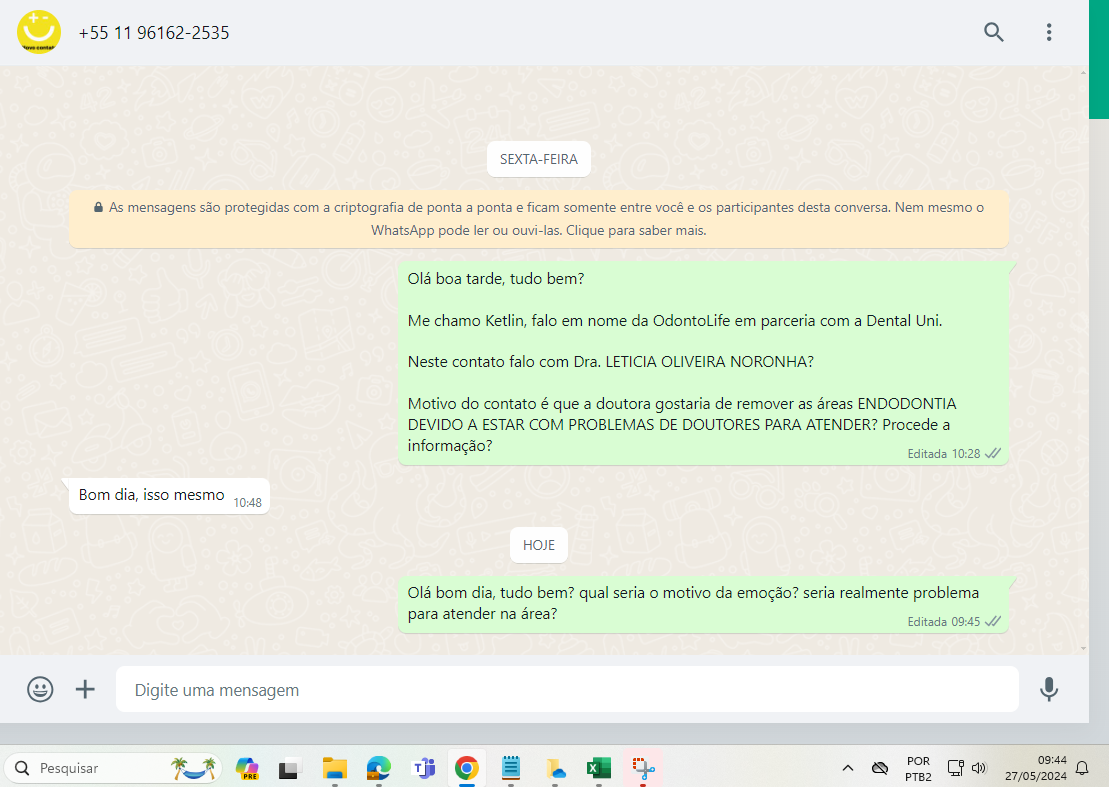The width and height of the screenshot is (1109, 787).
Task: Open Microsoft Edge from the taskbar
Action: tap(378, 768)
